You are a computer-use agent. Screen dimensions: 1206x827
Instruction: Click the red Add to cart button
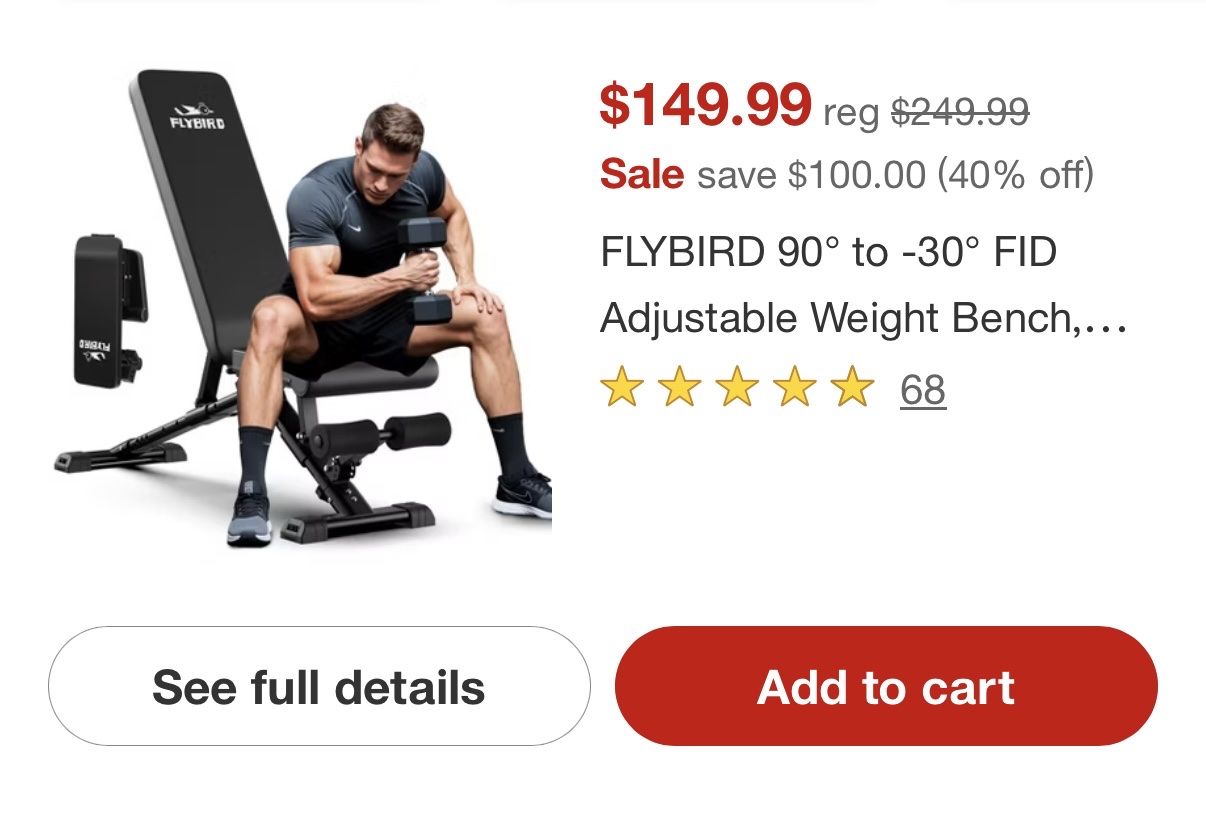[x=886, y=686]
